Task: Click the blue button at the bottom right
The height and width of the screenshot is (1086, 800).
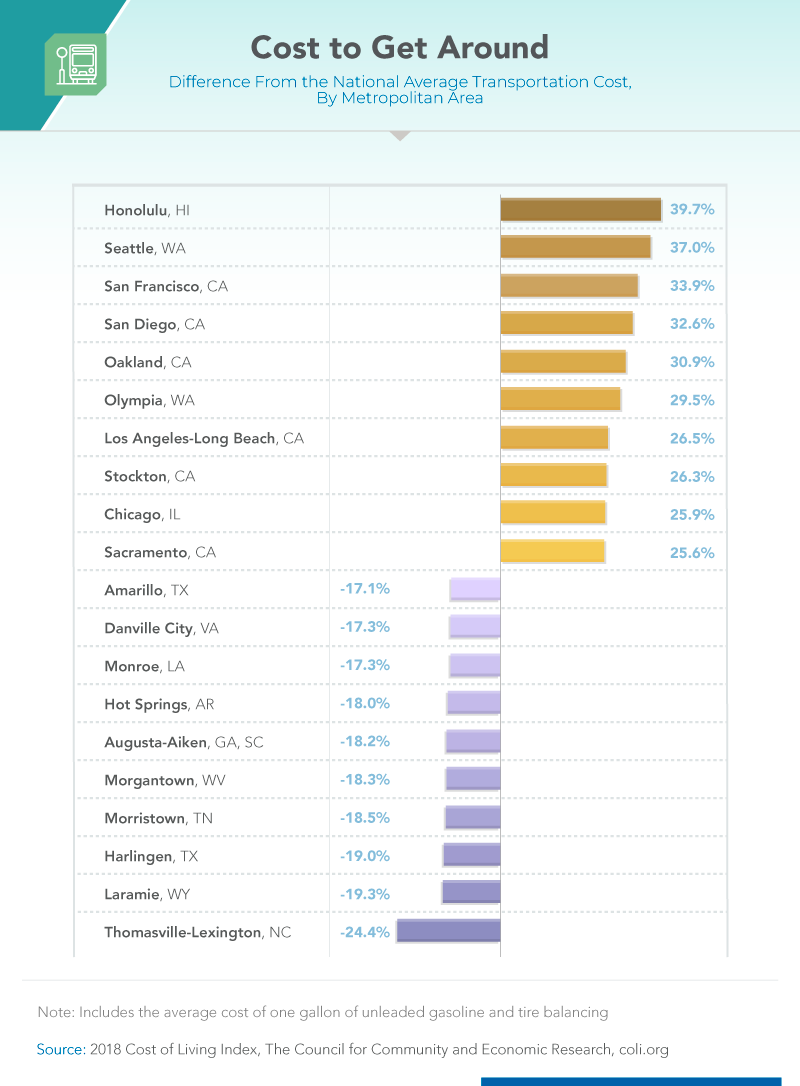Action: pyautogui.click(x=631, y=1082)
